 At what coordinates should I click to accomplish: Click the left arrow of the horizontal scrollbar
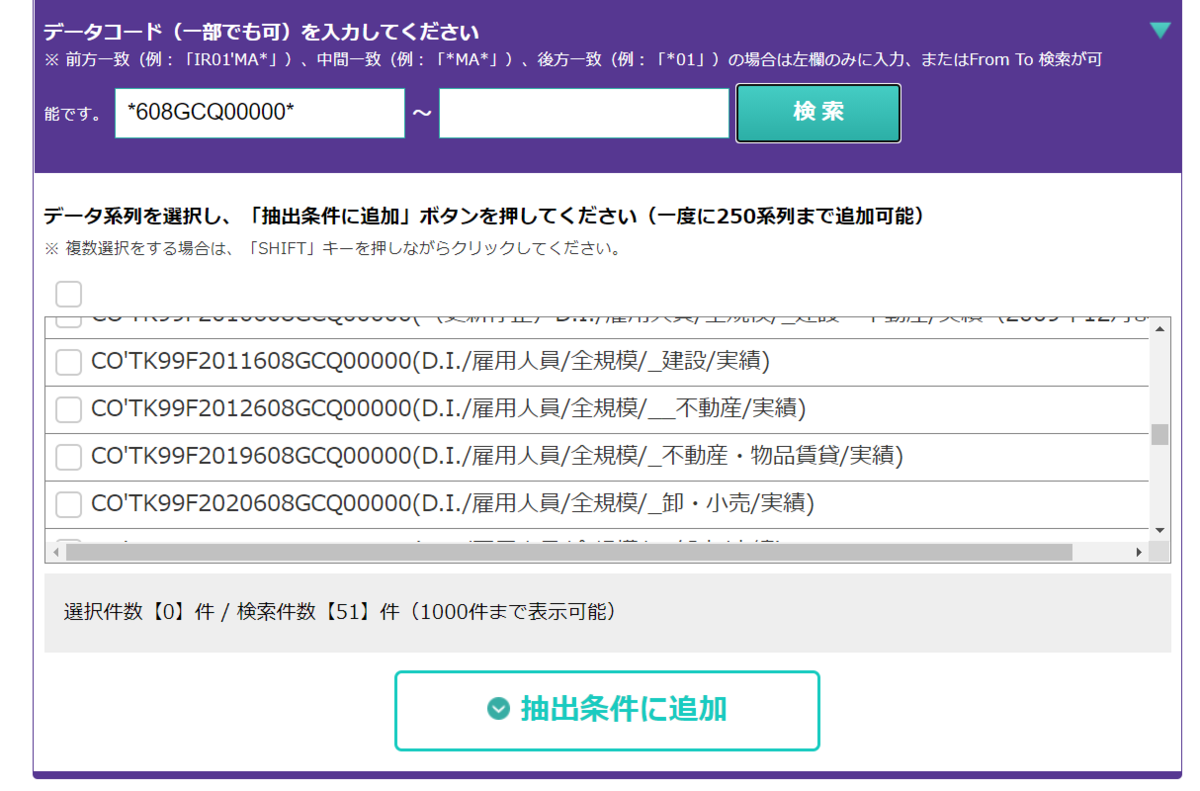(54, 551)
